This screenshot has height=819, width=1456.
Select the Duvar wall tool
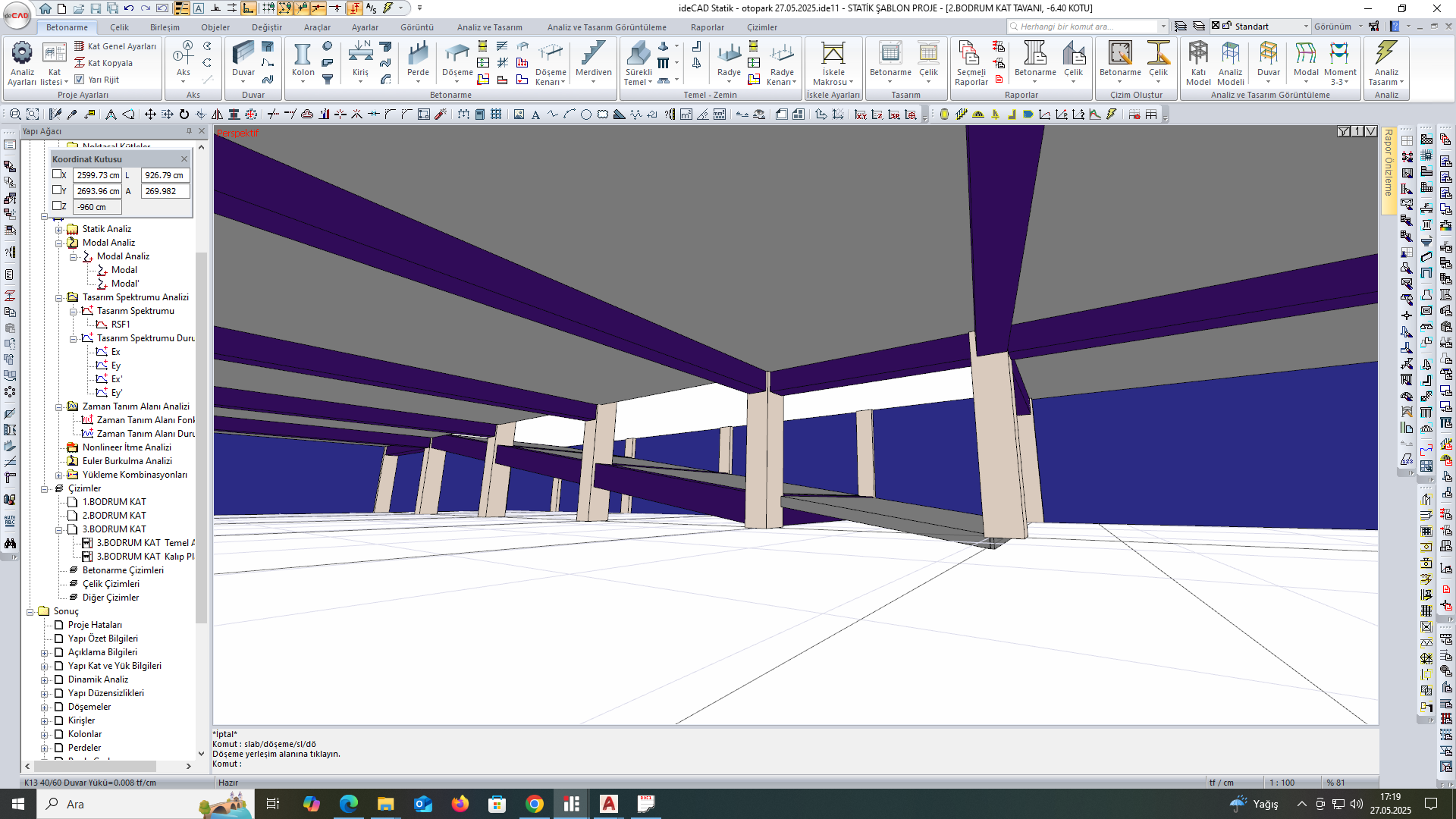coord(243,61)
